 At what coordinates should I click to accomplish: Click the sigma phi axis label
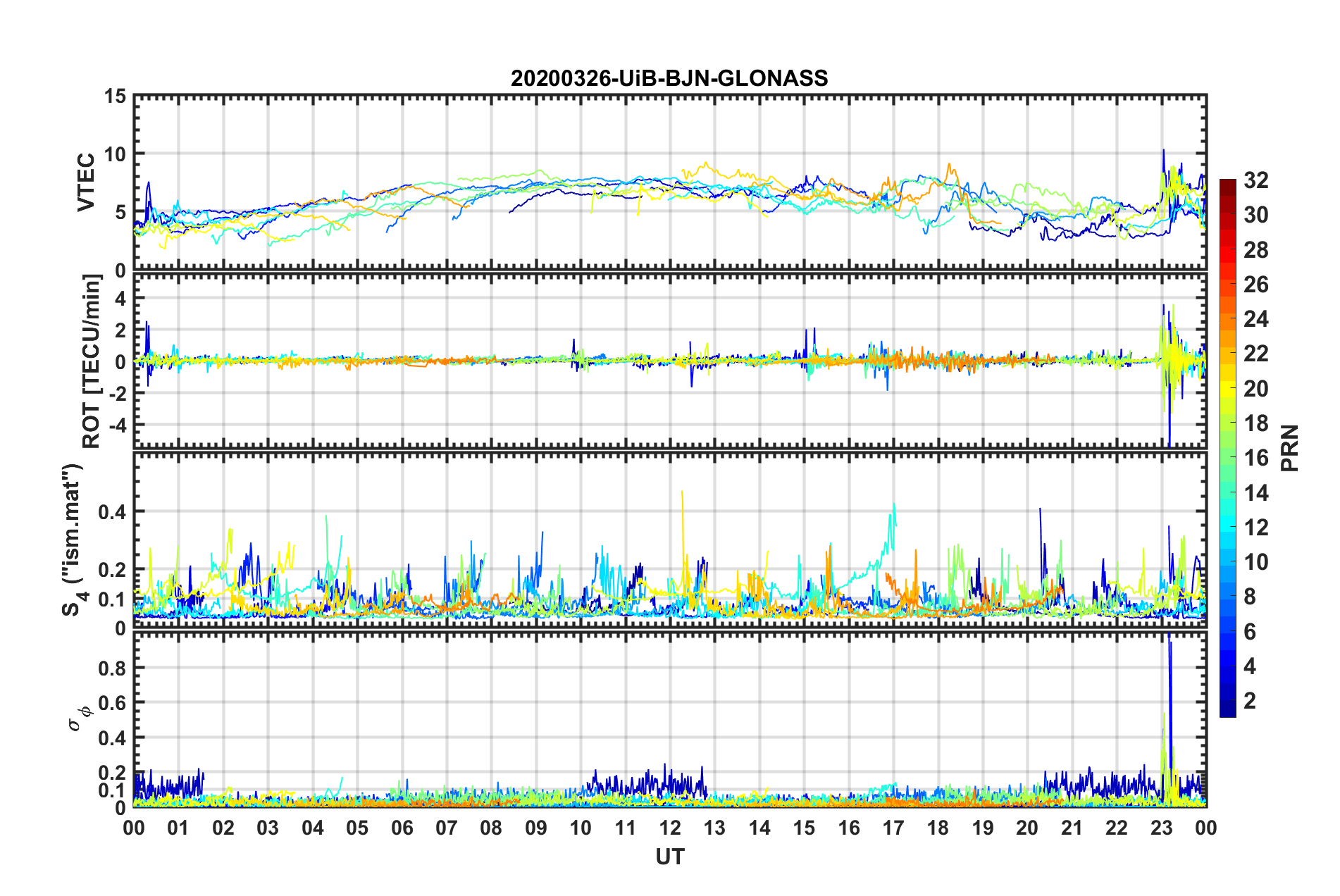[80, 719]
